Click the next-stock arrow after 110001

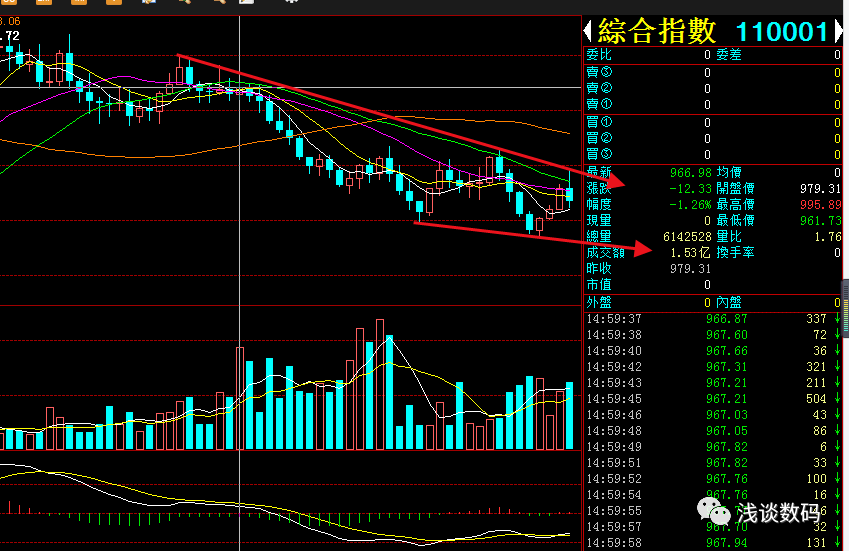pyautogui.click(x=838, y=31)
